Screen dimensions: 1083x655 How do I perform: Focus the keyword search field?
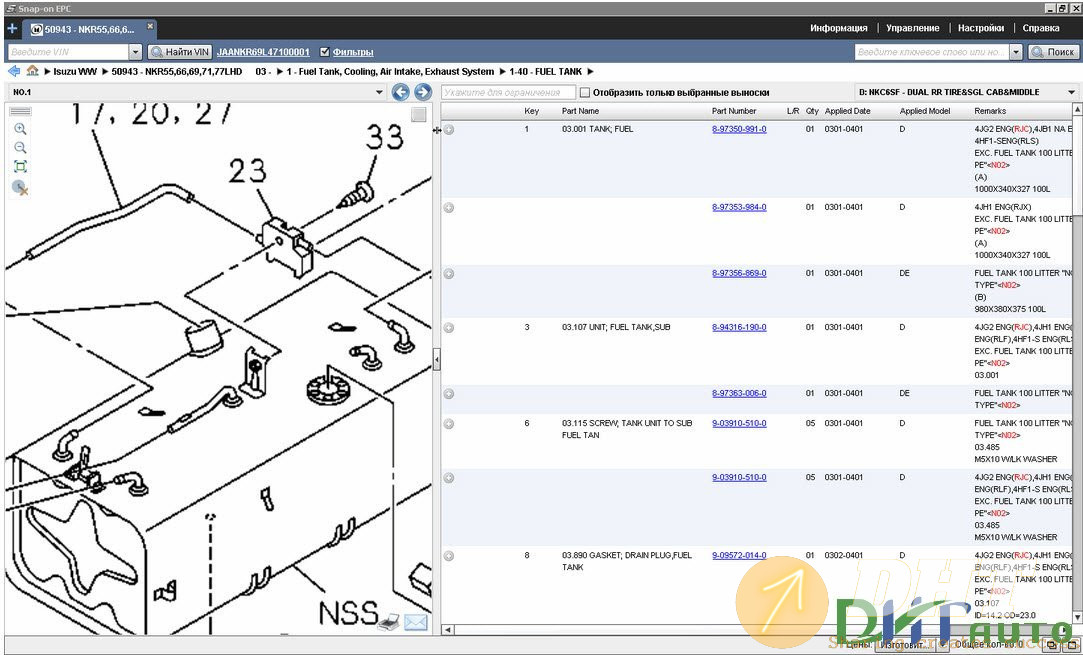coord(932,52)
